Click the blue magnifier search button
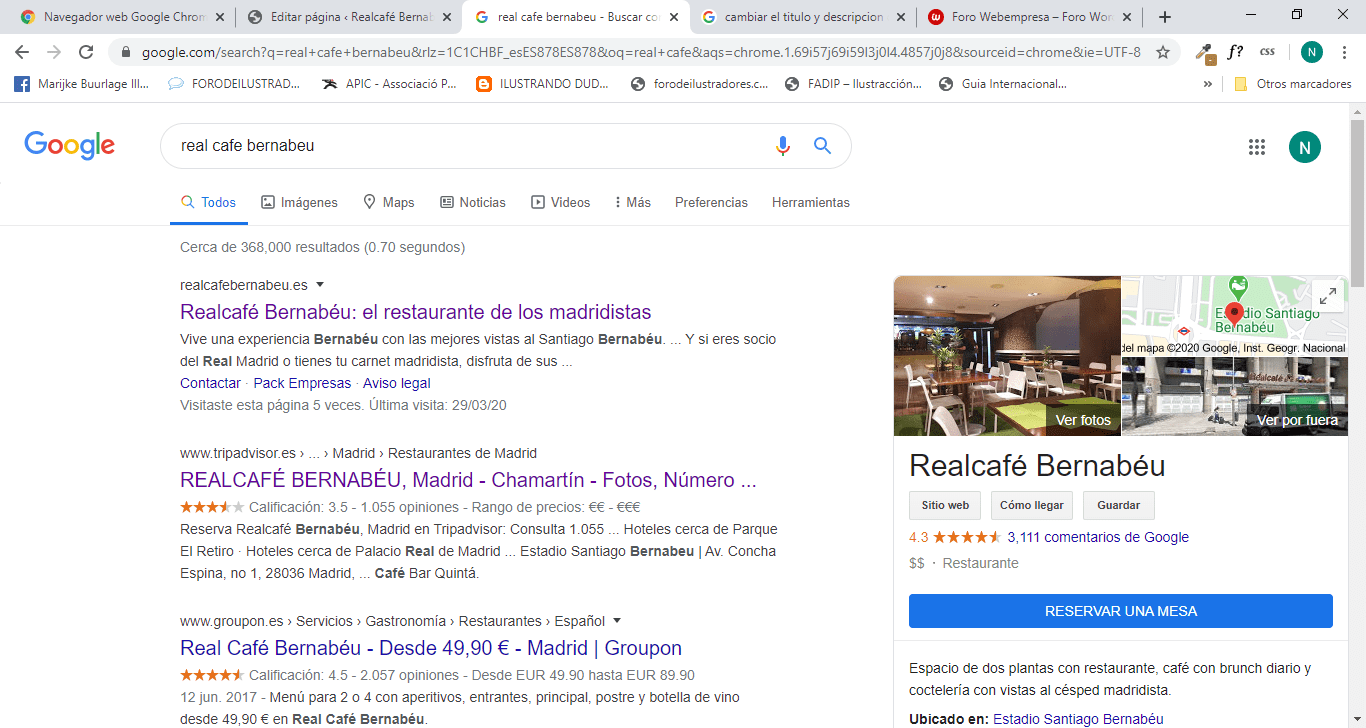The image size is (1366, 728). [x=822, y=146]
